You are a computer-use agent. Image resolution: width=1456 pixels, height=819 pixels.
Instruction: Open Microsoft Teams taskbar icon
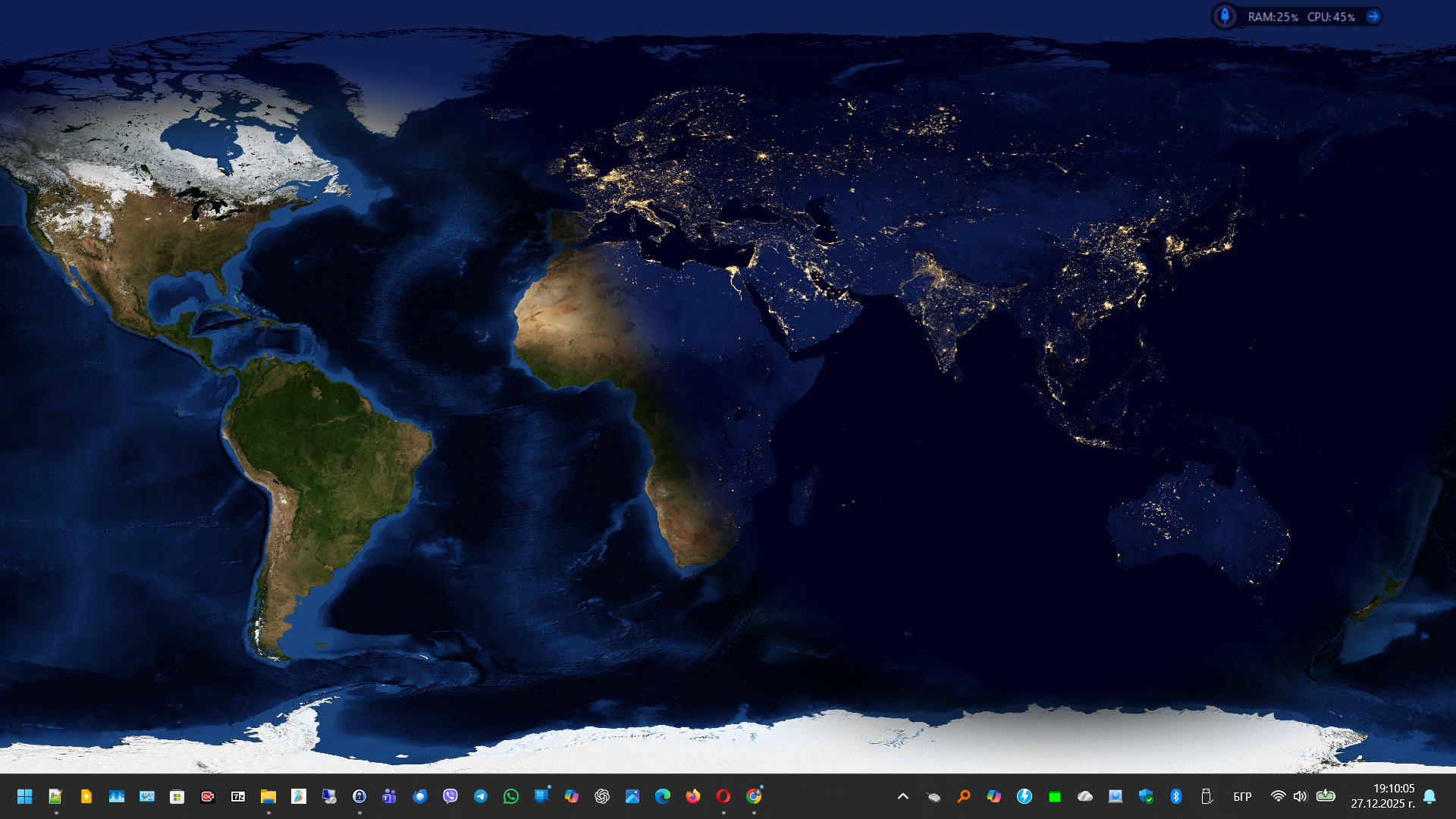(x=390, y=796)
